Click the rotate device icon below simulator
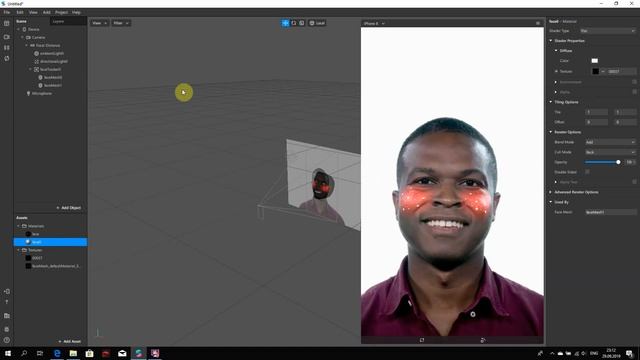Image resolution: width=640 pixels, height=360 pixels. coord(422,340)
